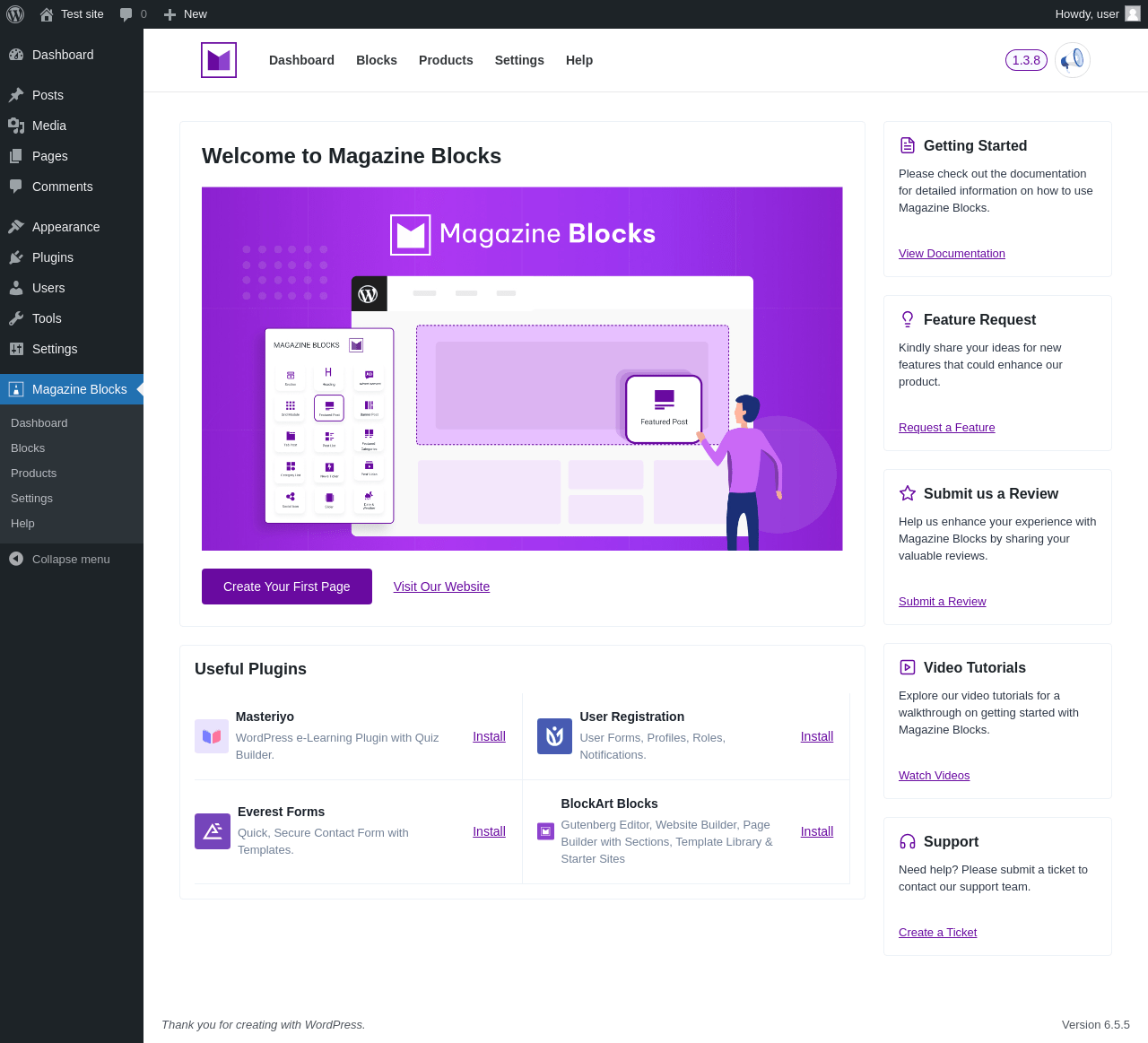The height and width of the screenshot is (1043, 1148).
Task: Install the User Registration plugin
Action: [x=817, y=736]
